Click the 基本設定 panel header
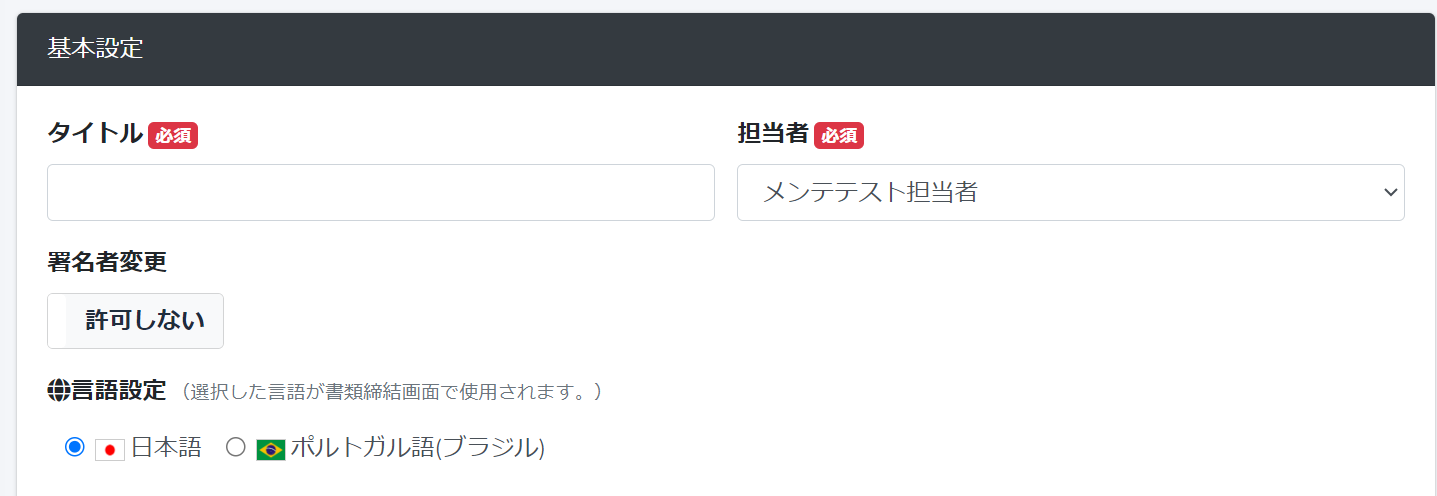Screen dimensions: 1437x496 [x=726, y=49]
